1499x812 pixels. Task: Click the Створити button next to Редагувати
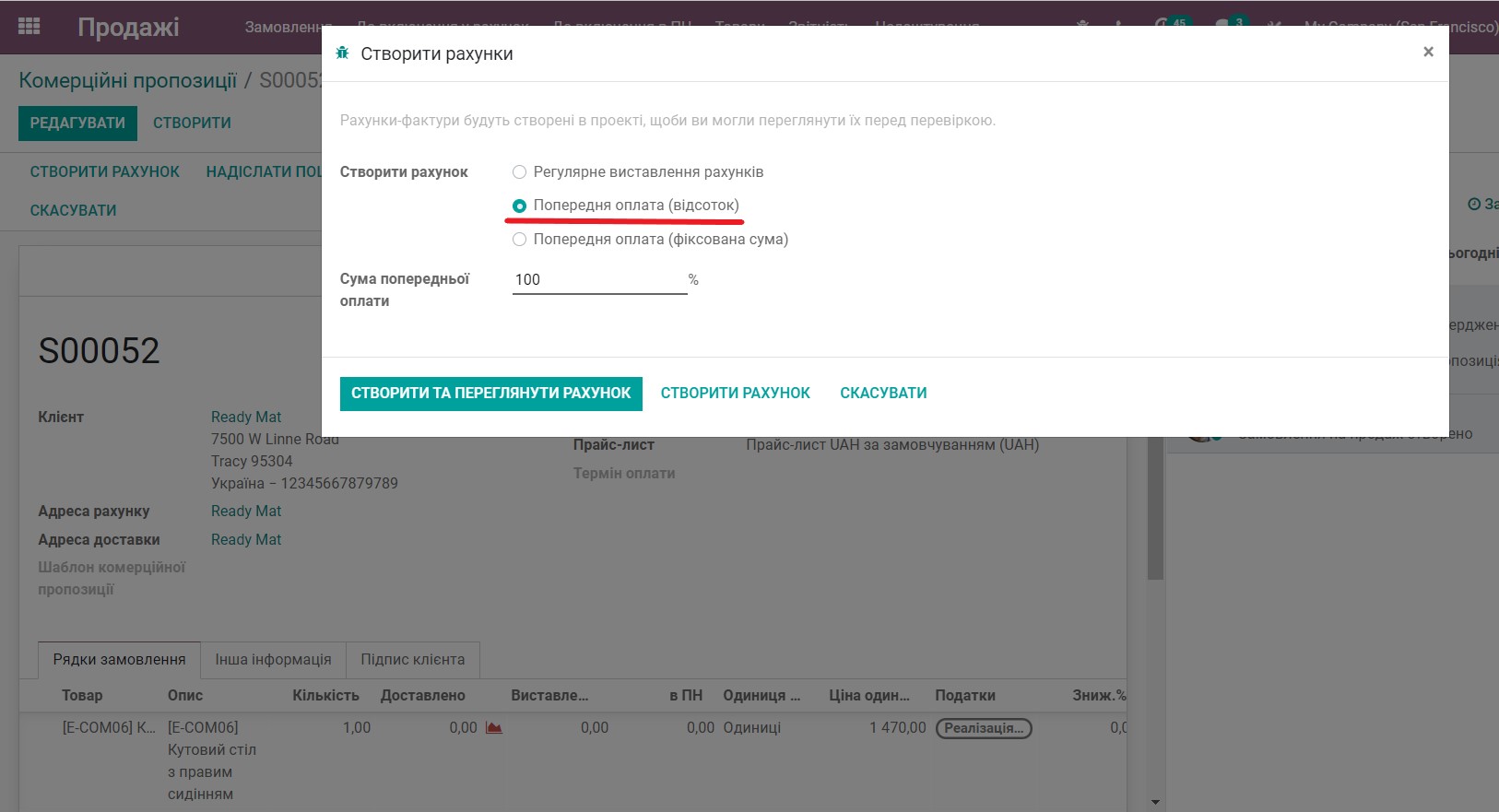point(192,124)
